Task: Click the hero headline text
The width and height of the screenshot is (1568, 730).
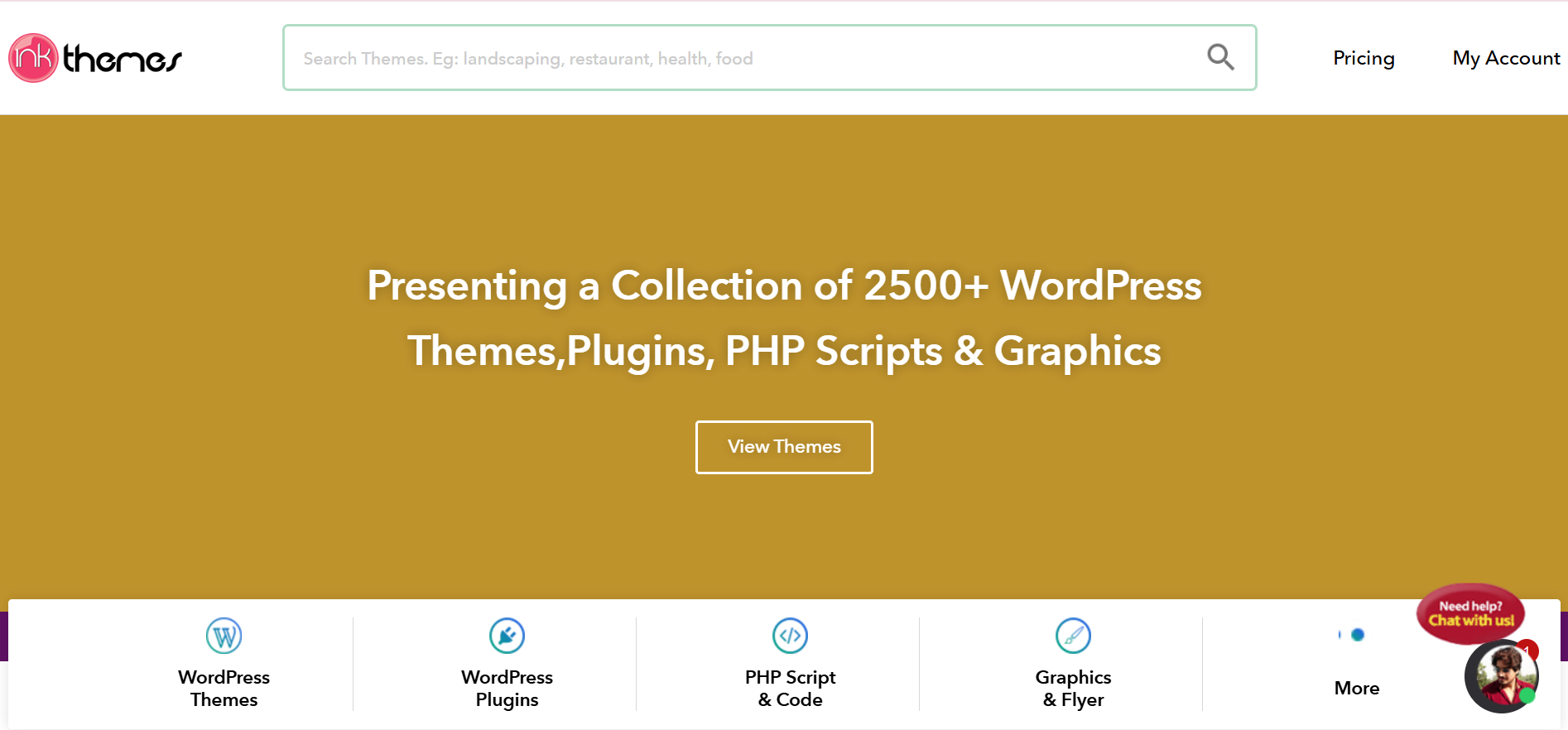Action: 784,319
